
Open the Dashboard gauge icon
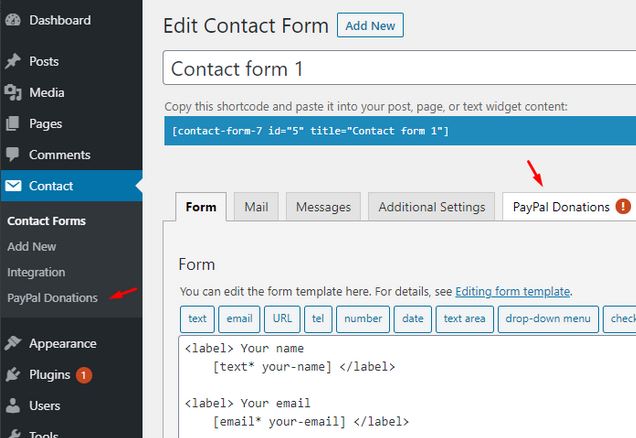13,20
